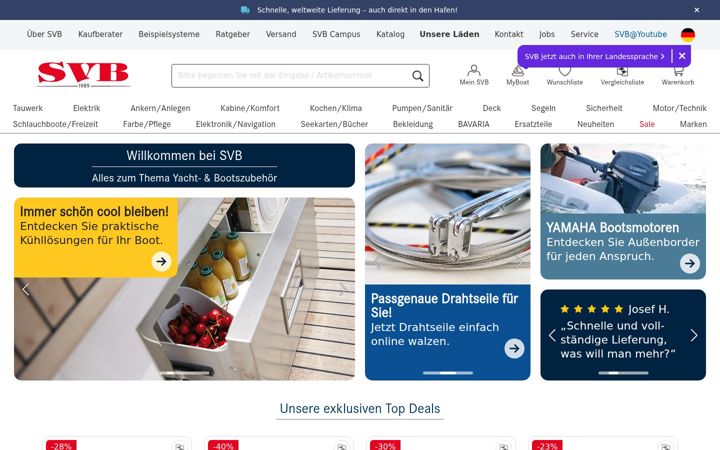The image size is (720, 450).
Task: Open the Ersatzteile category
Action: pyautogui.click(x=533, y=124)
